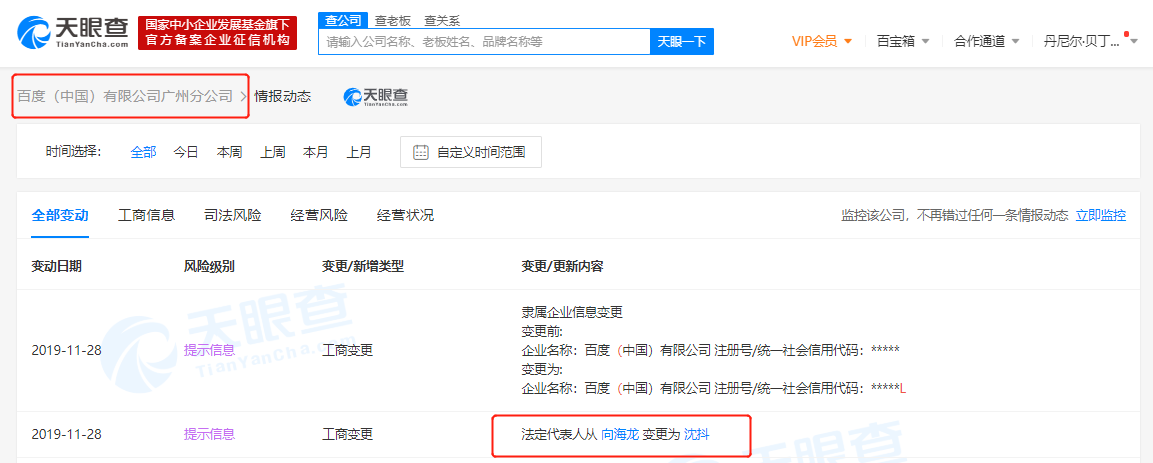Open the 向海龙 person link
1153x463 pixels.
coord(620,434)
